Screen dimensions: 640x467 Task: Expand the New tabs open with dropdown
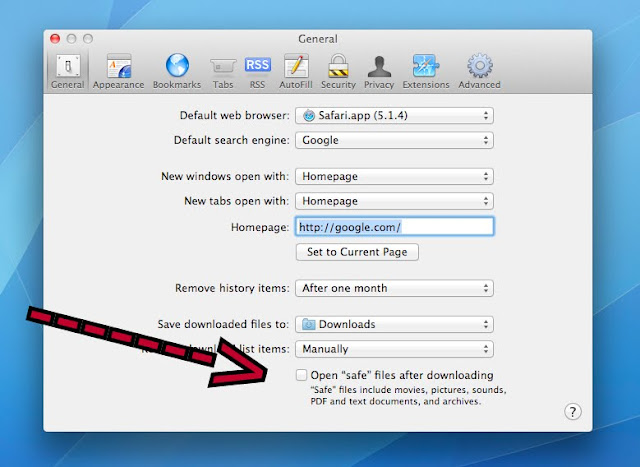394,201
